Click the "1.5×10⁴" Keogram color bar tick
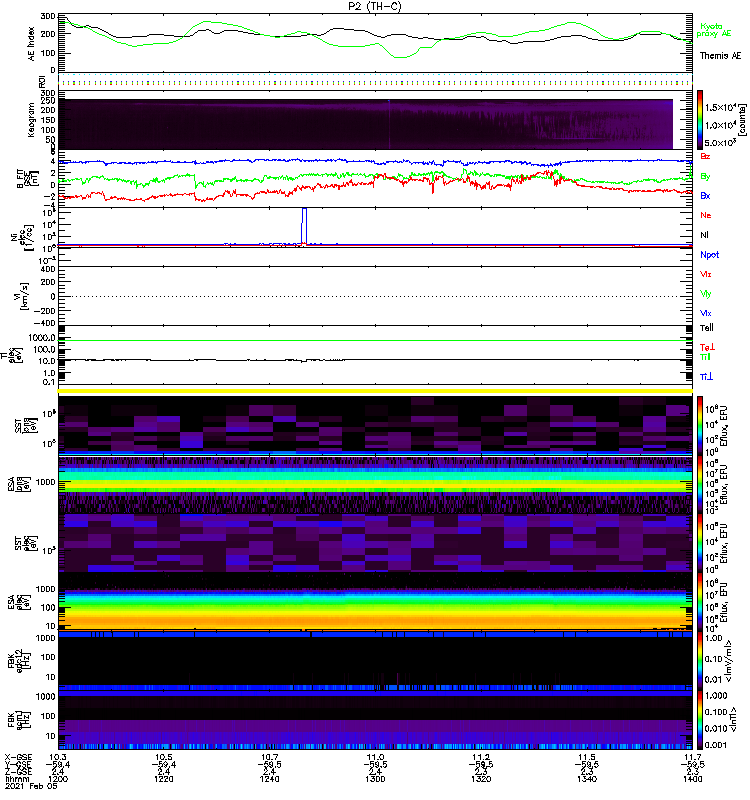 coord(718,108)
